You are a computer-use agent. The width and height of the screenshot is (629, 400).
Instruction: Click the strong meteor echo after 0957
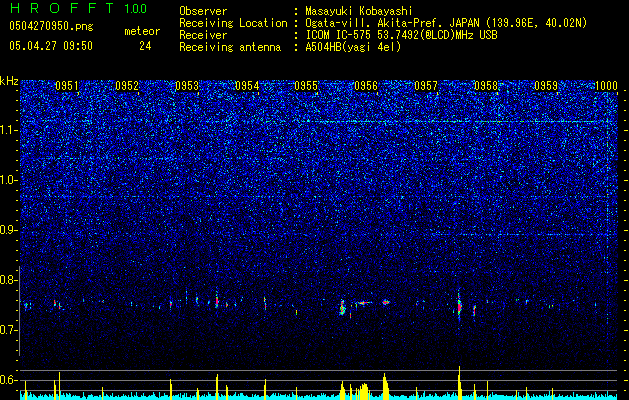click(459, 307)
